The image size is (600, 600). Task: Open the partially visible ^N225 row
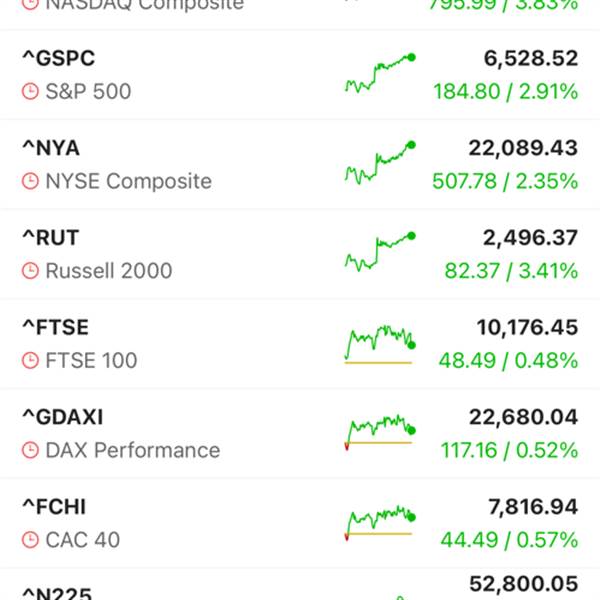click(300, 585)
